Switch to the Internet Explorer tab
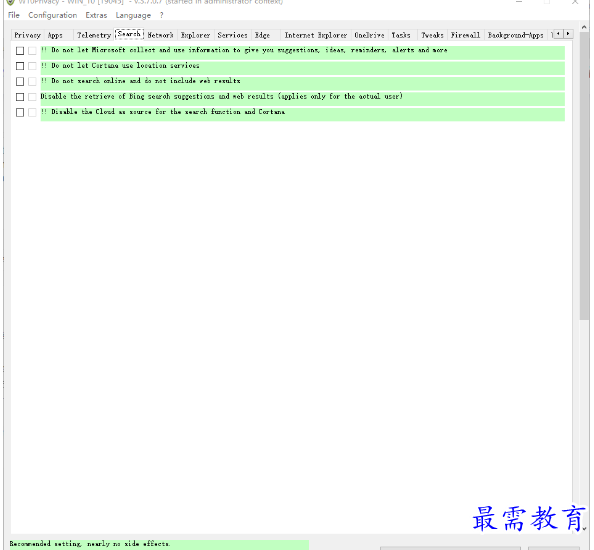Screen dimensions: 594x550 click(x=316, y=35)
